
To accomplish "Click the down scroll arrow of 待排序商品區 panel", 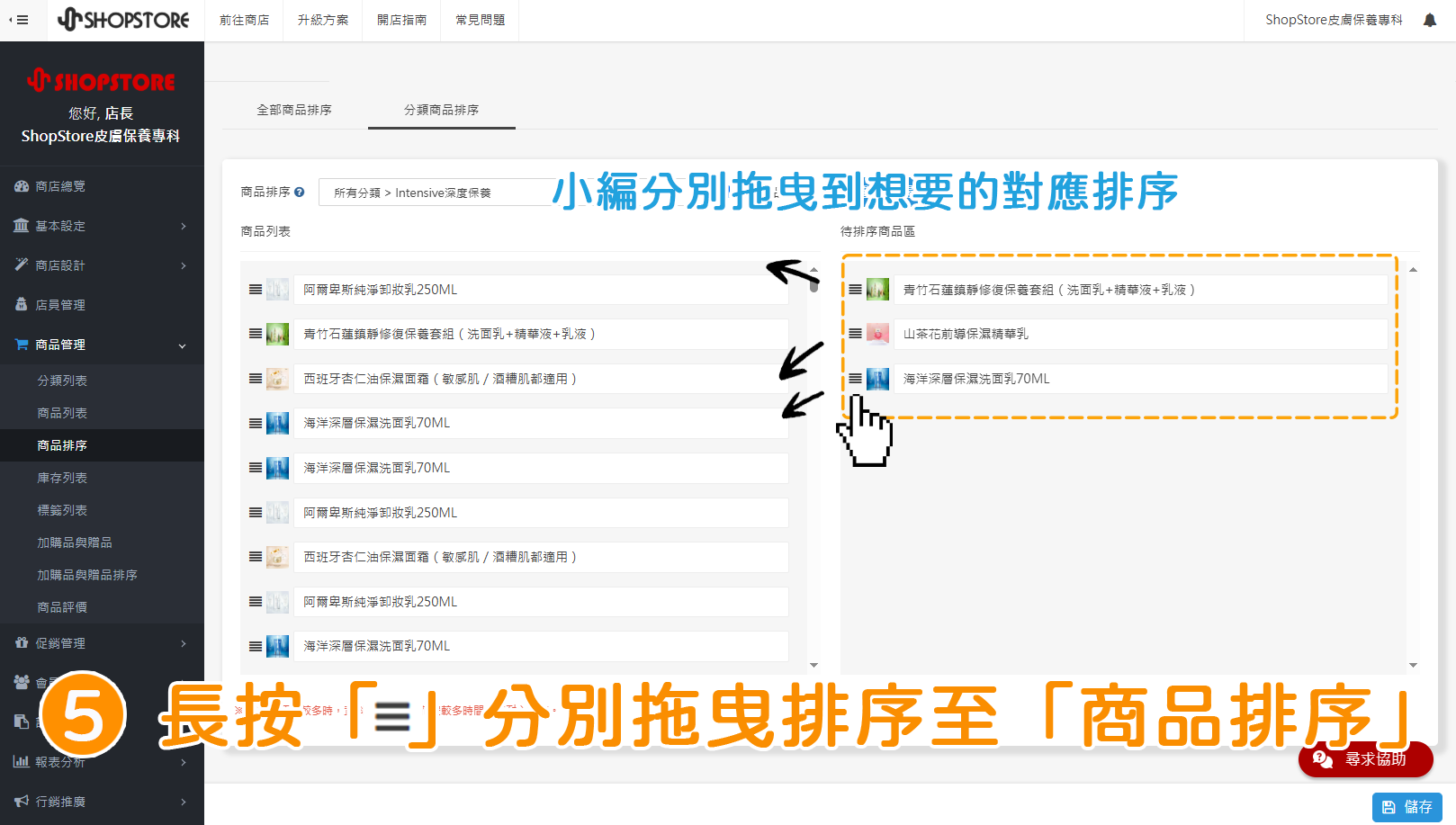I will (x=1413, y=665).
